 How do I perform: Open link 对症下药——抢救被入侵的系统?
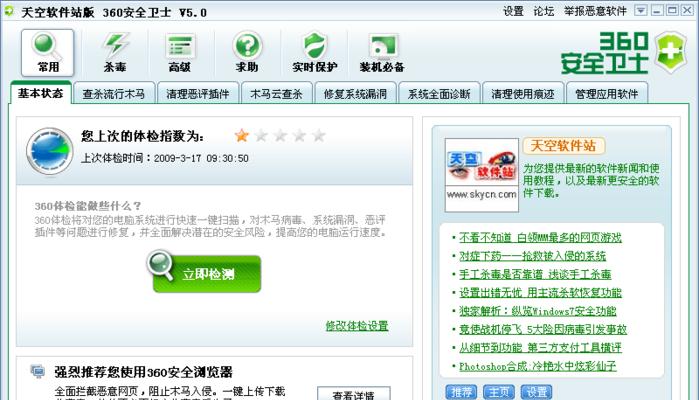(x=533, y=256)
